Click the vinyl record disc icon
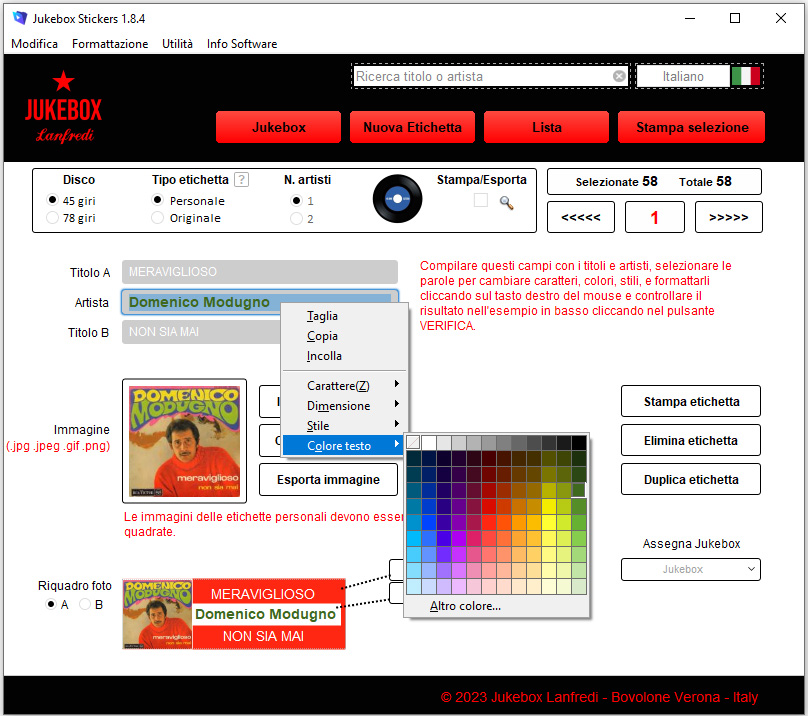The image size is (808, 716). [397, 198]
